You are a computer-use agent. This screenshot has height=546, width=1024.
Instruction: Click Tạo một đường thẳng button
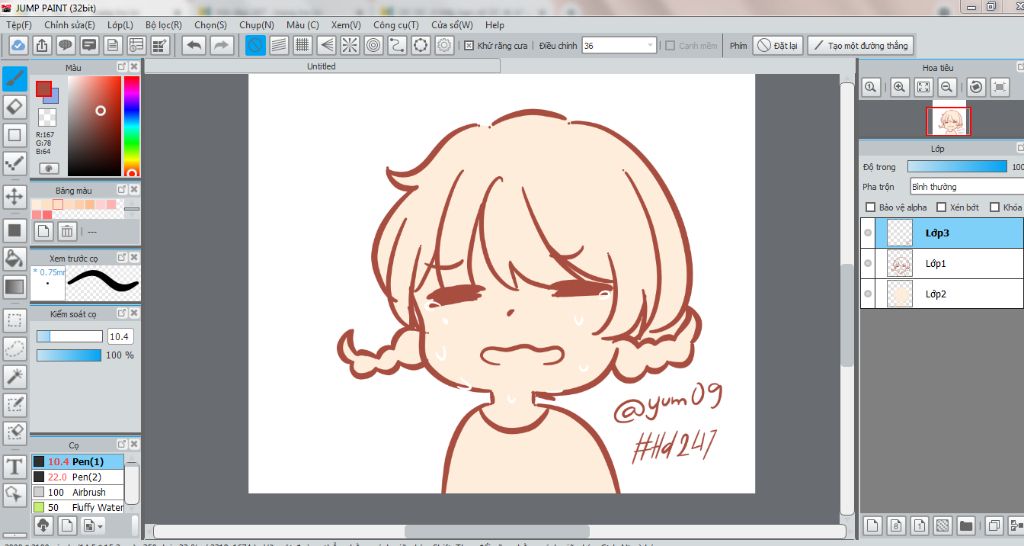coord(861,46)
